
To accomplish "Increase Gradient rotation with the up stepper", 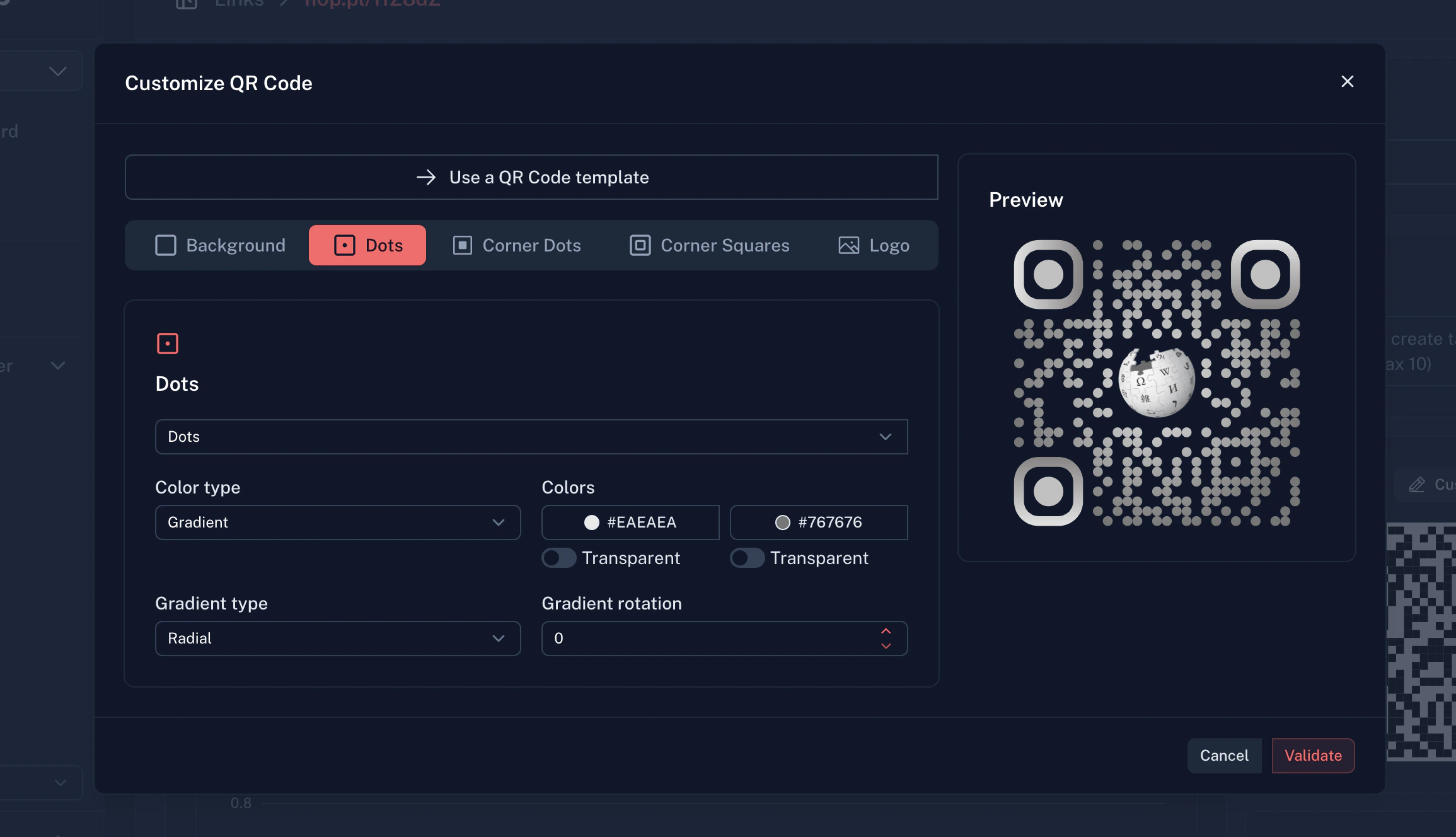I will point(885,630).
